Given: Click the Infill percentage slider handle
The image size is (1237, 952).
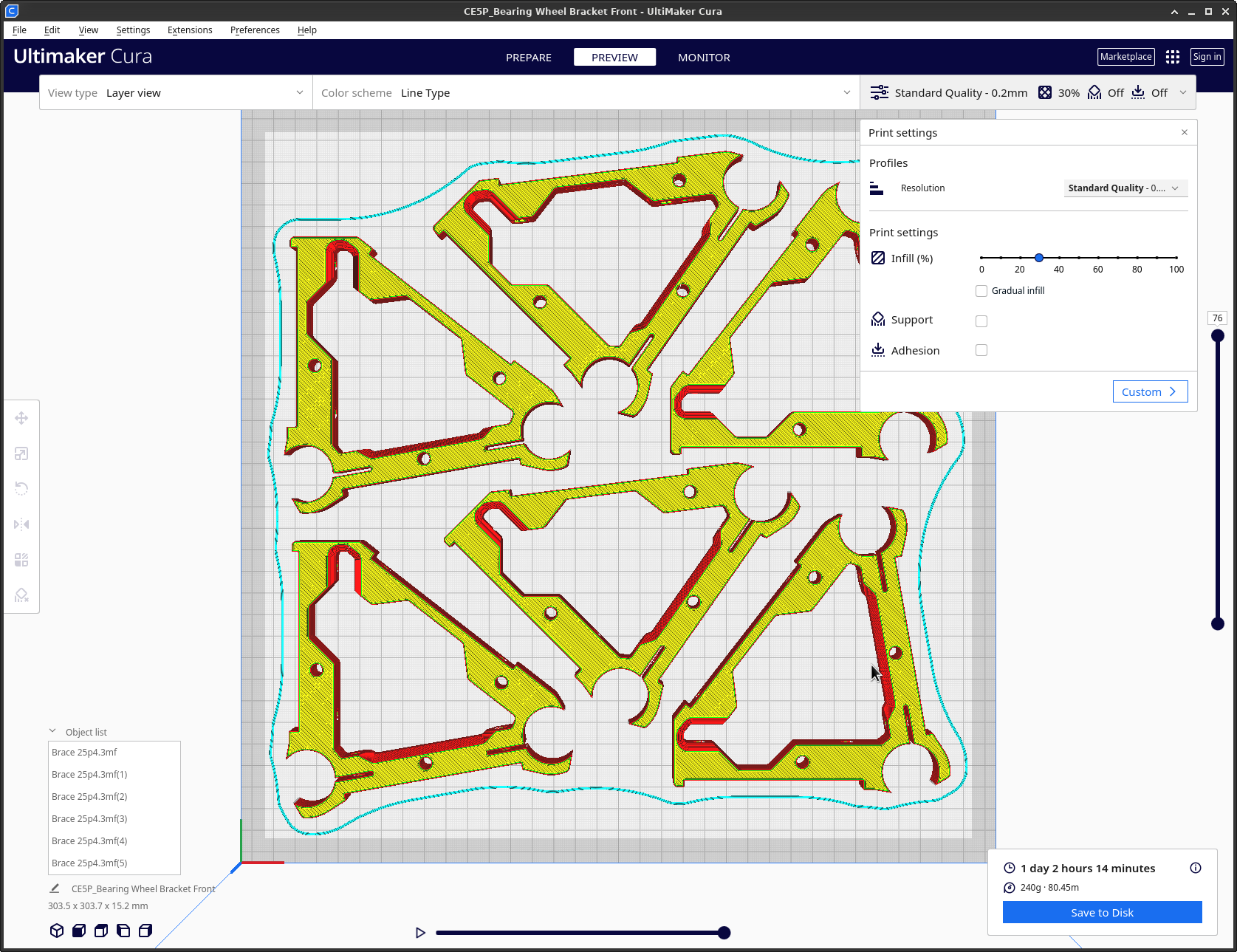Looking at the screenshot, I should [x=1039, y=258].
